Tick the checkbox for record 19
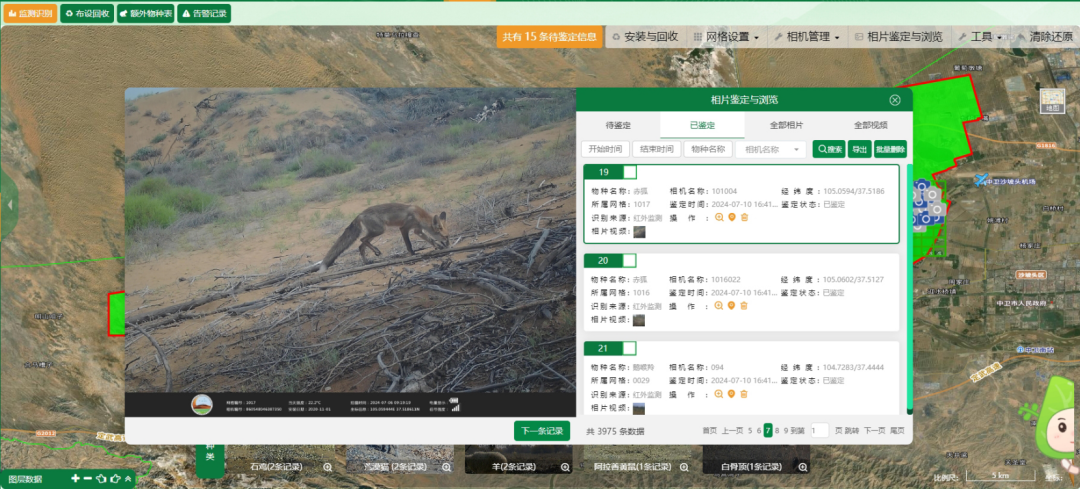This screenshot has height=489, width=1080. 630,172
